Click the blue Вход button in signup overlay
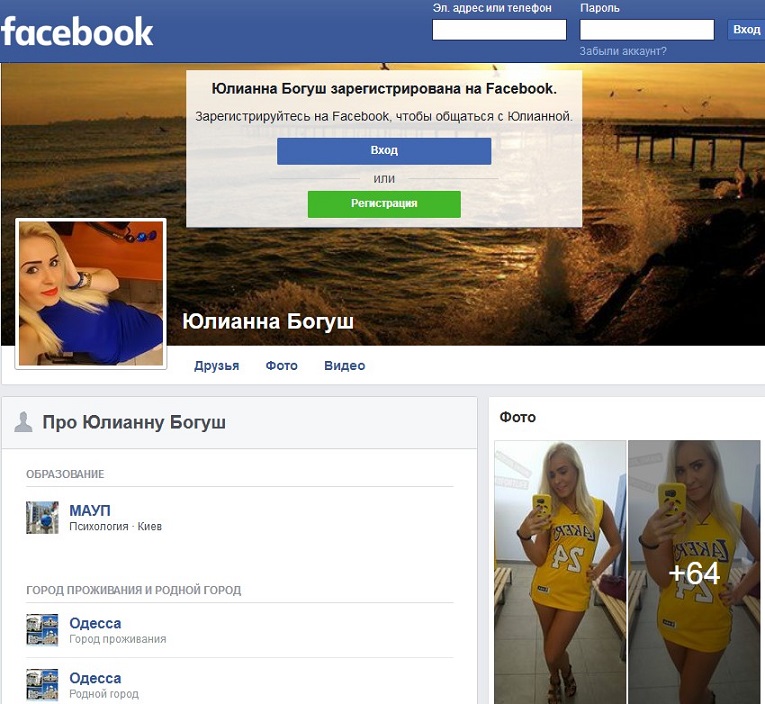Image resolution: width=765 pixels, height=704 pixels. (x=384, y=151)
